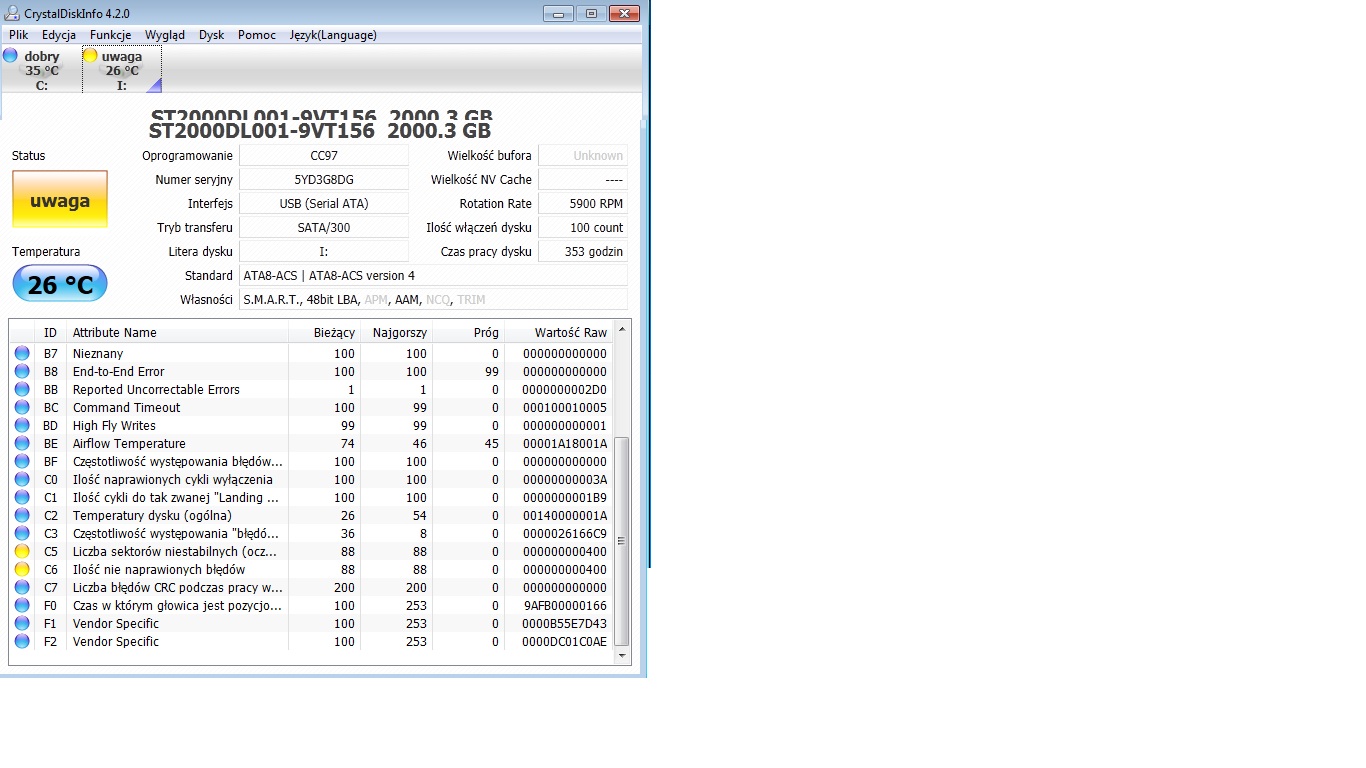The image size is (1366, 768).
Task: Click the CrystalDiskInfo title bar app icon
Action: click(x=12, y=13)
